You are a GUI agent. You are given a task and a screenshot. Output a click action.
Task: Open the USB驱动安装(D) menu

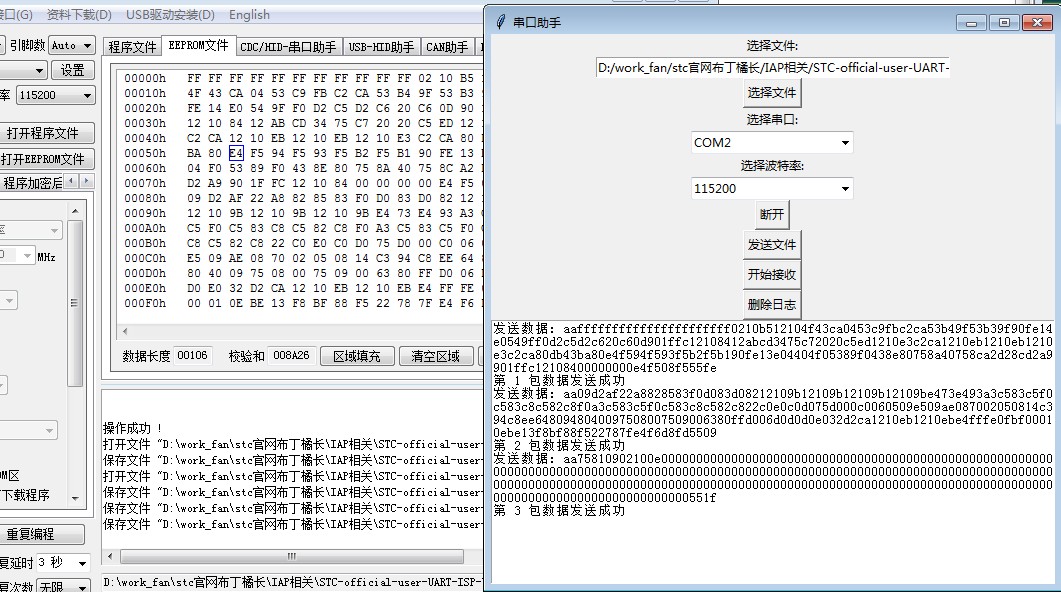(x=171, y=14)
